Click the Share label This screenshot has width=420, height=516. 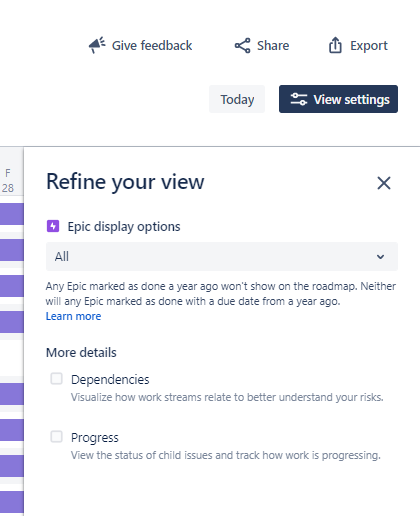pyautogui.click(x=273, y=46)
